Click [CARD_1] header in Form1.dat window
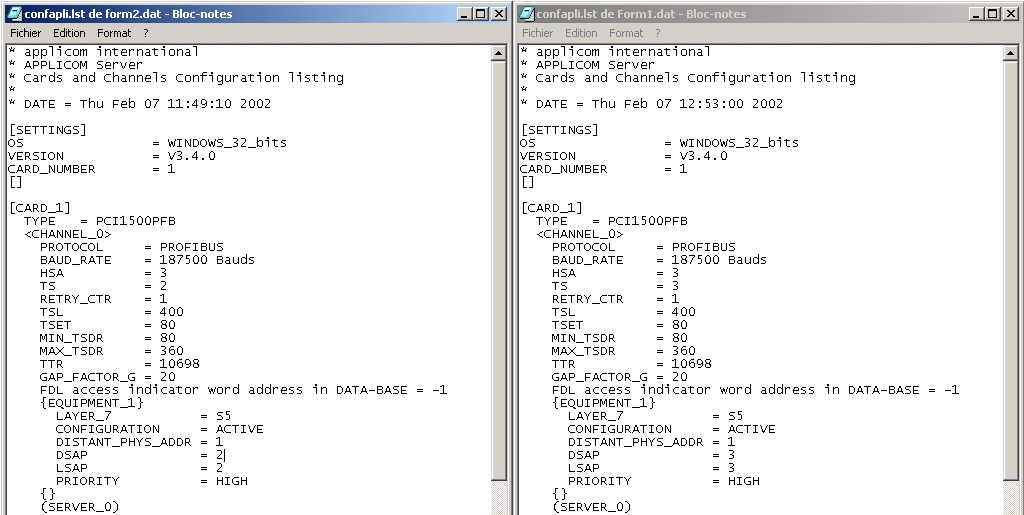 pyautogui.click(x=551, y=208)
